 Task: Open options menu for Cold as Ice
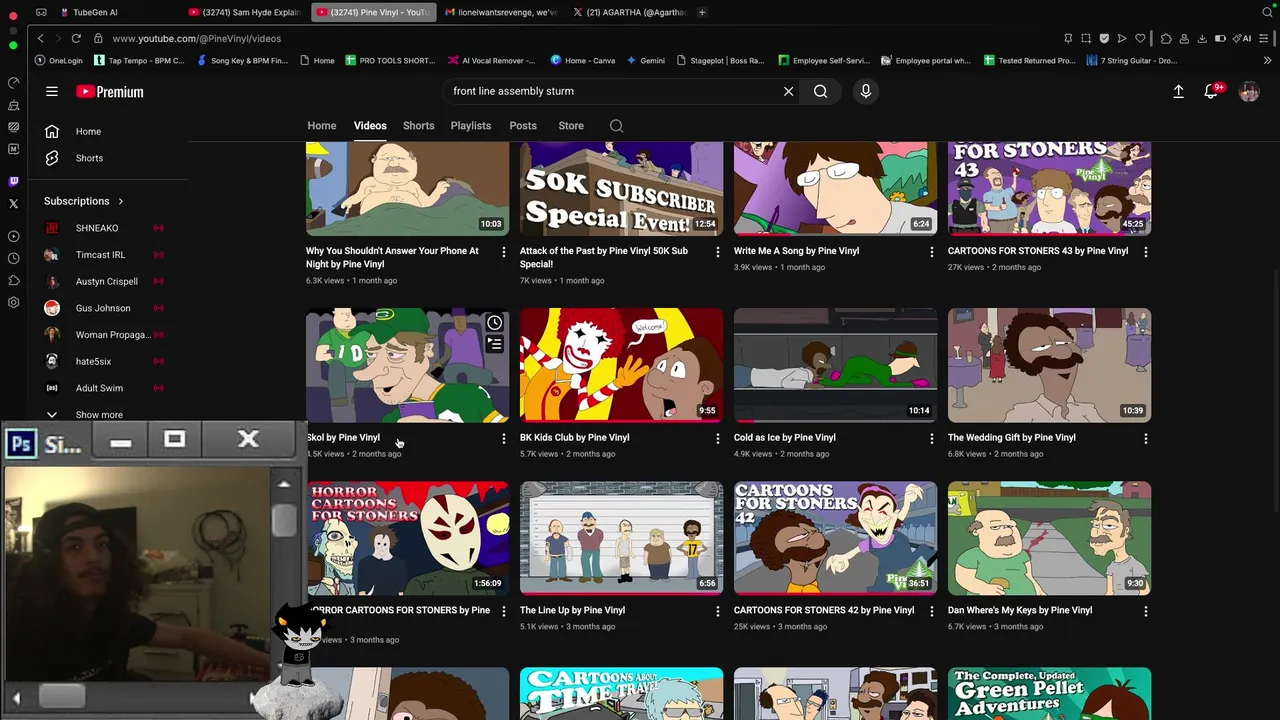click(x=931, y=438)
